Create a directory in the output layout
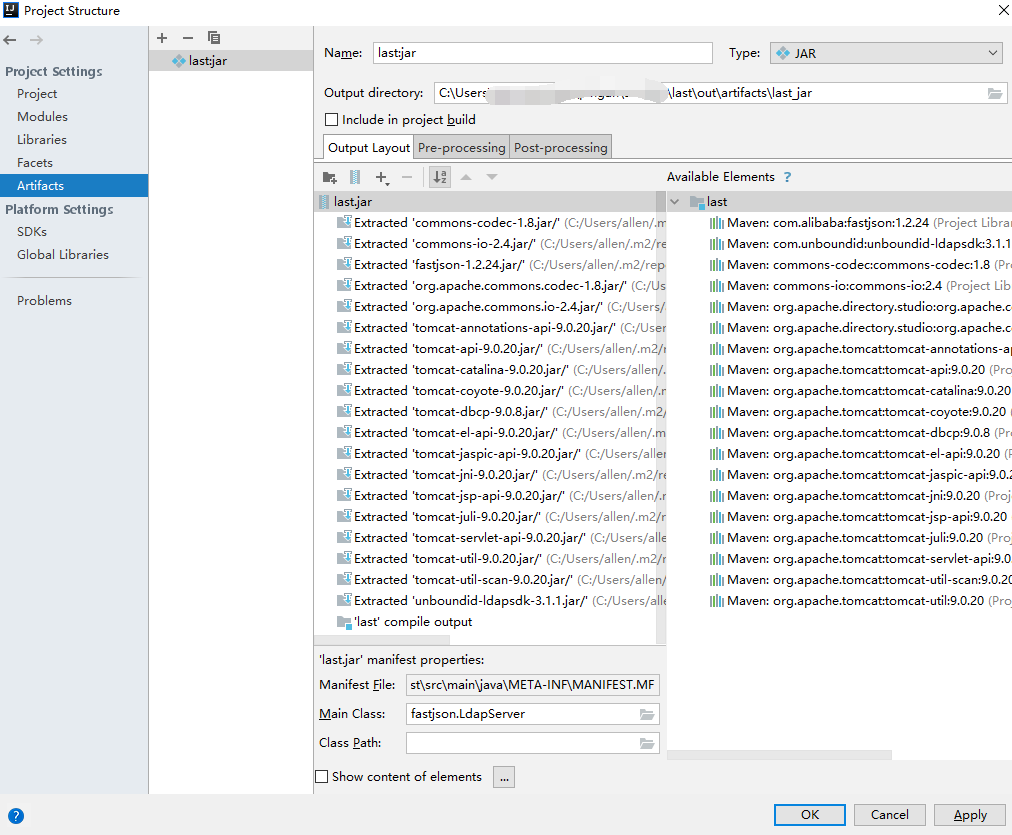Viewport: 1012px width, 835px height. 330,177
